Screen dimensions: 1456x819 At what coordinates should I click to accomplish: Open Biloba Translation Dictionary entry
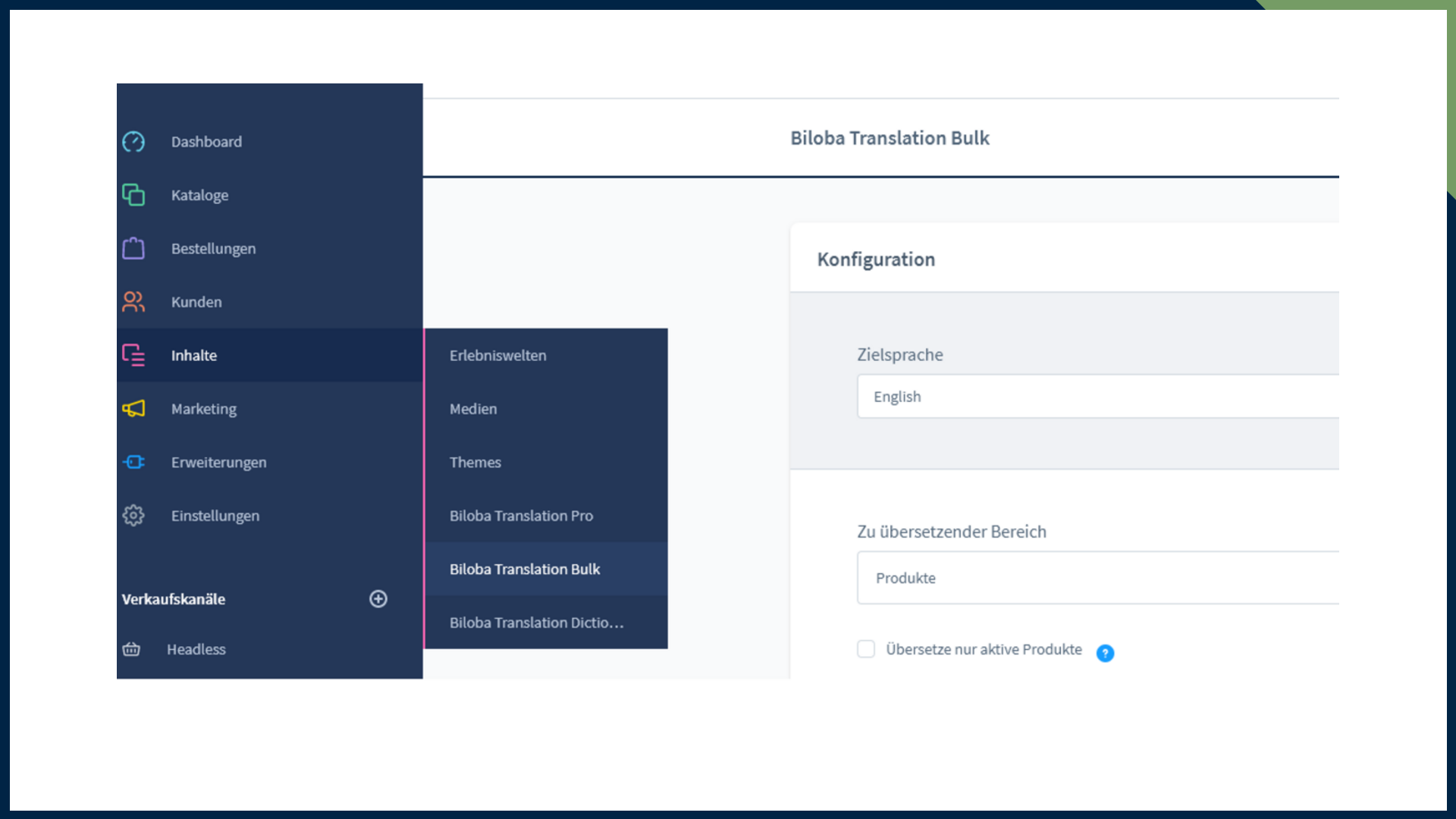[x=536, y=623]
